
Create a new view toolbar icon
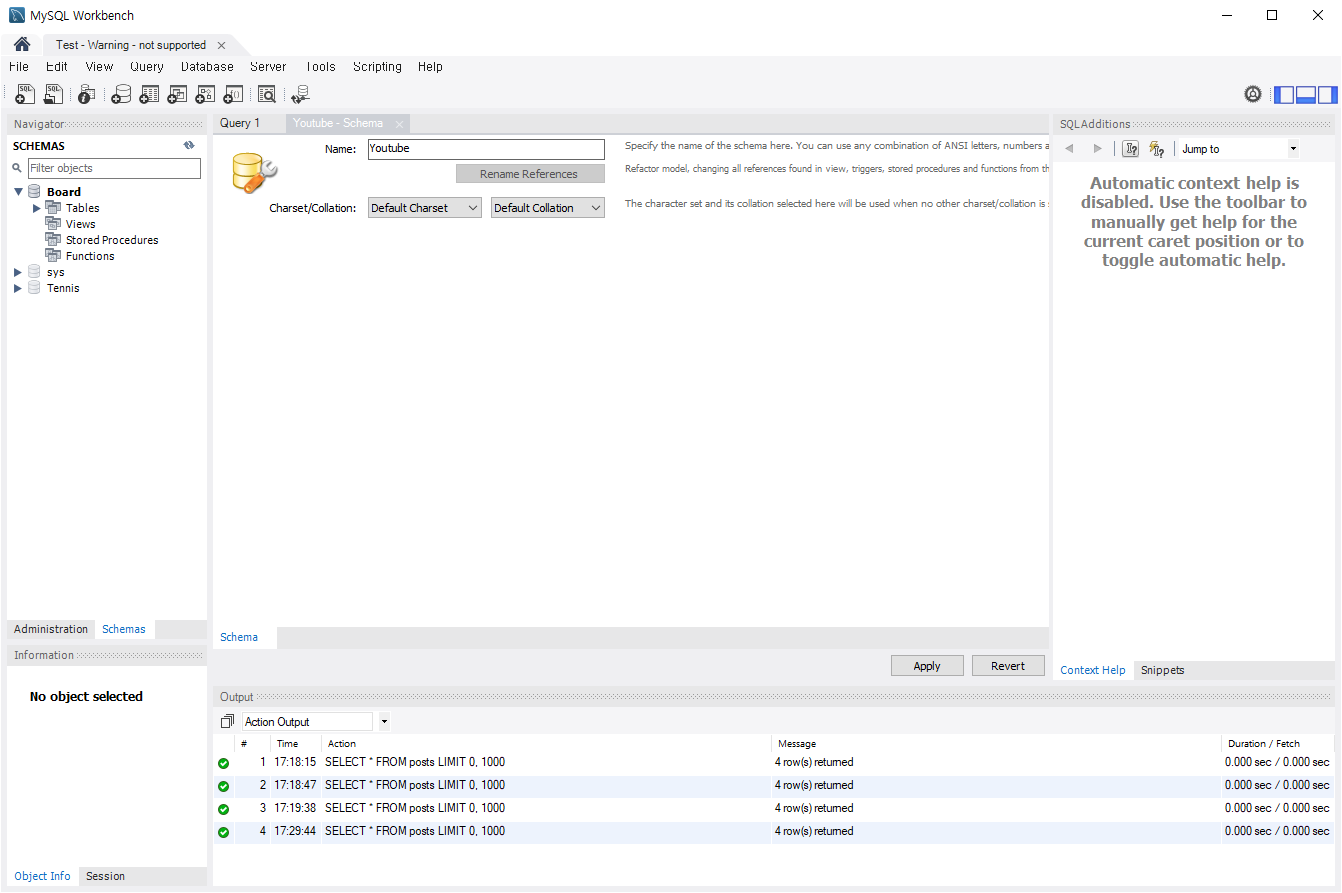(x=177, y=94)
